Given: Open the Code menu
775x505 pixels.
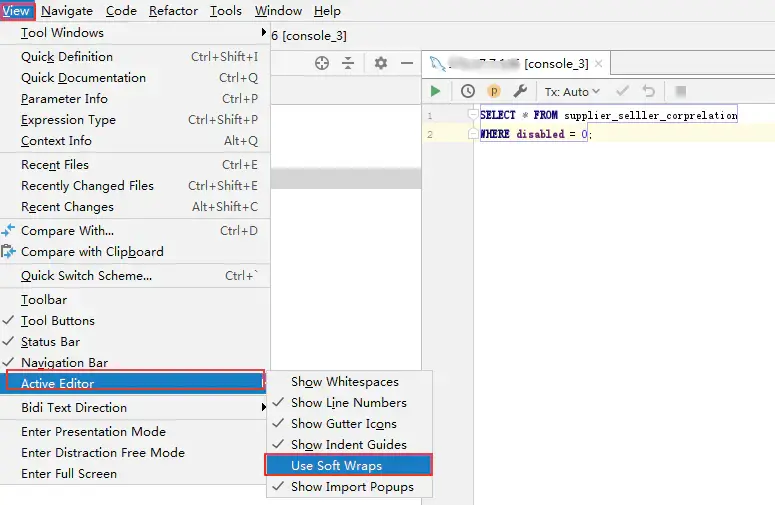Looking at the screenshot, I should point(121,10).
